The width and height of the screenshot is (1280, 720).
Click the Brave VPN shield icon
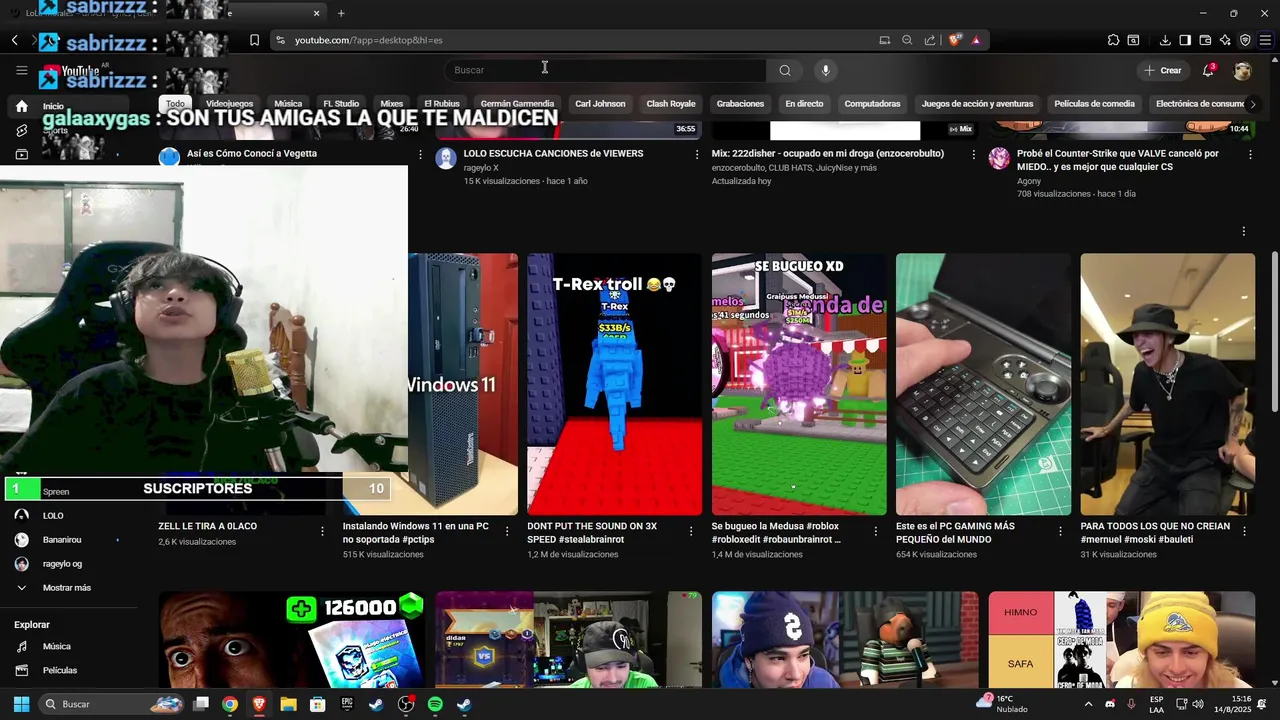1245,40
